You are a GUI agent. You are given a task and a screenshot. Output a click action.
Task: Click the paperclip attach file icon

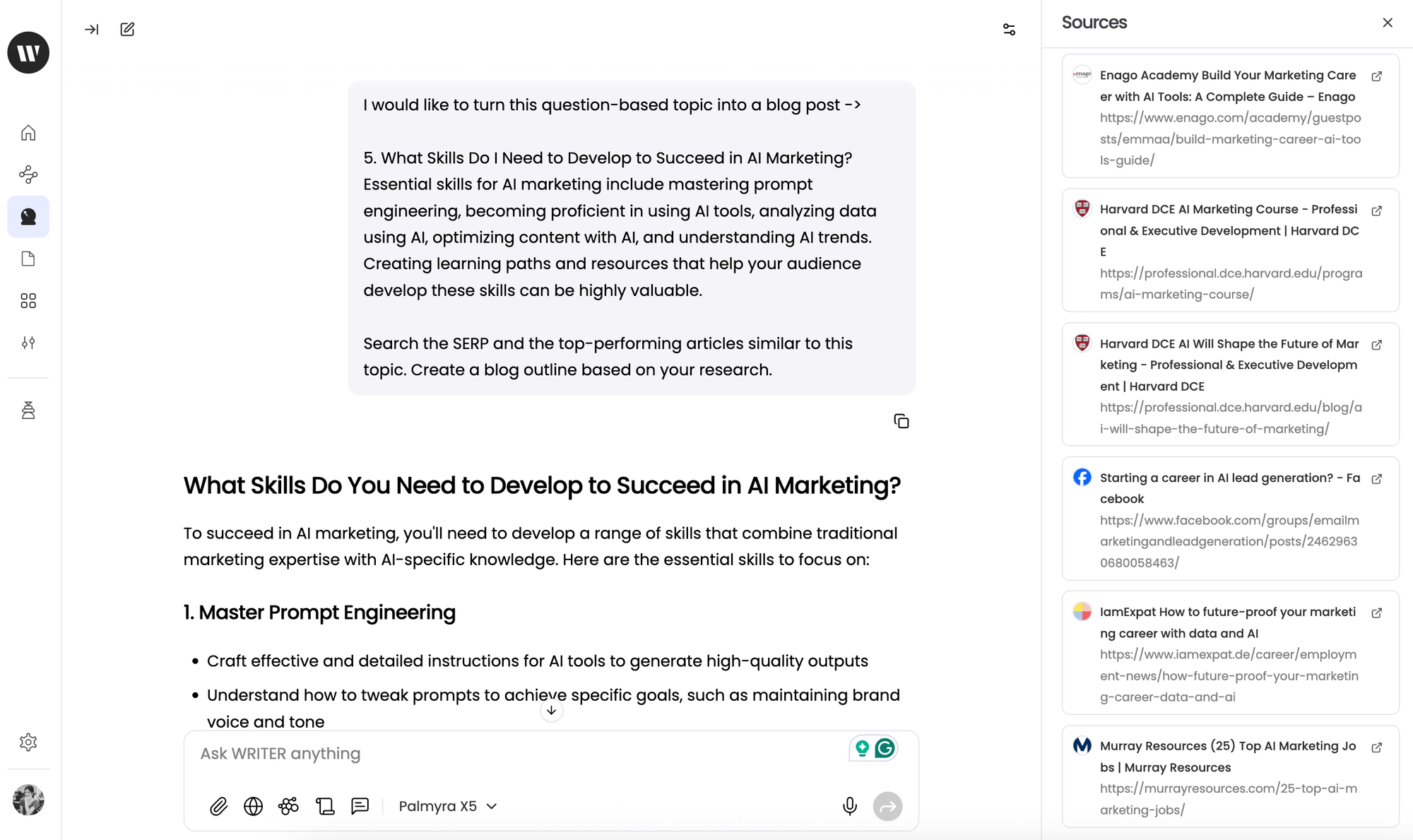click(218, 806)
